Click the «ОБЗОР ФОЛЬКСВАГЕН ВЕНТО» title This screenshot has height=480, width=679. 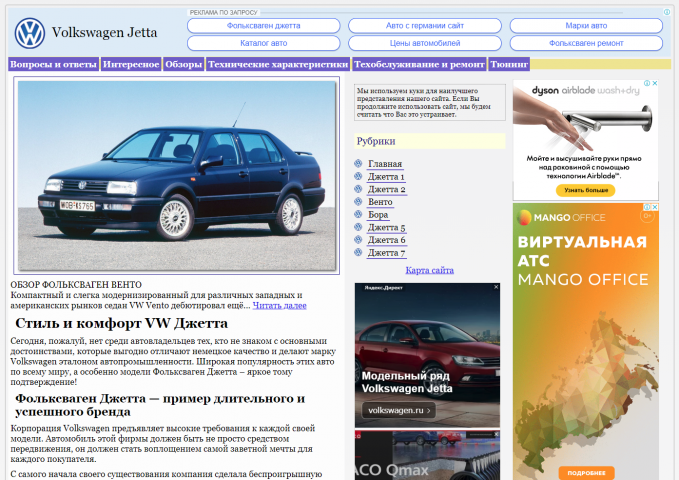76,285
